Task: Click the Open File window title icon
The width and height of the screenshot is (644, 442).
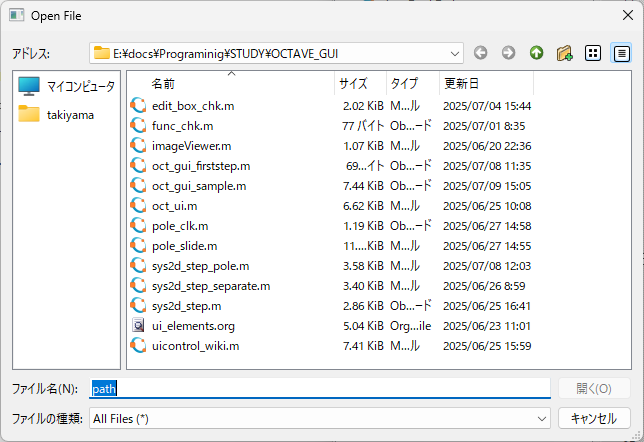Action: coord(17,16)
